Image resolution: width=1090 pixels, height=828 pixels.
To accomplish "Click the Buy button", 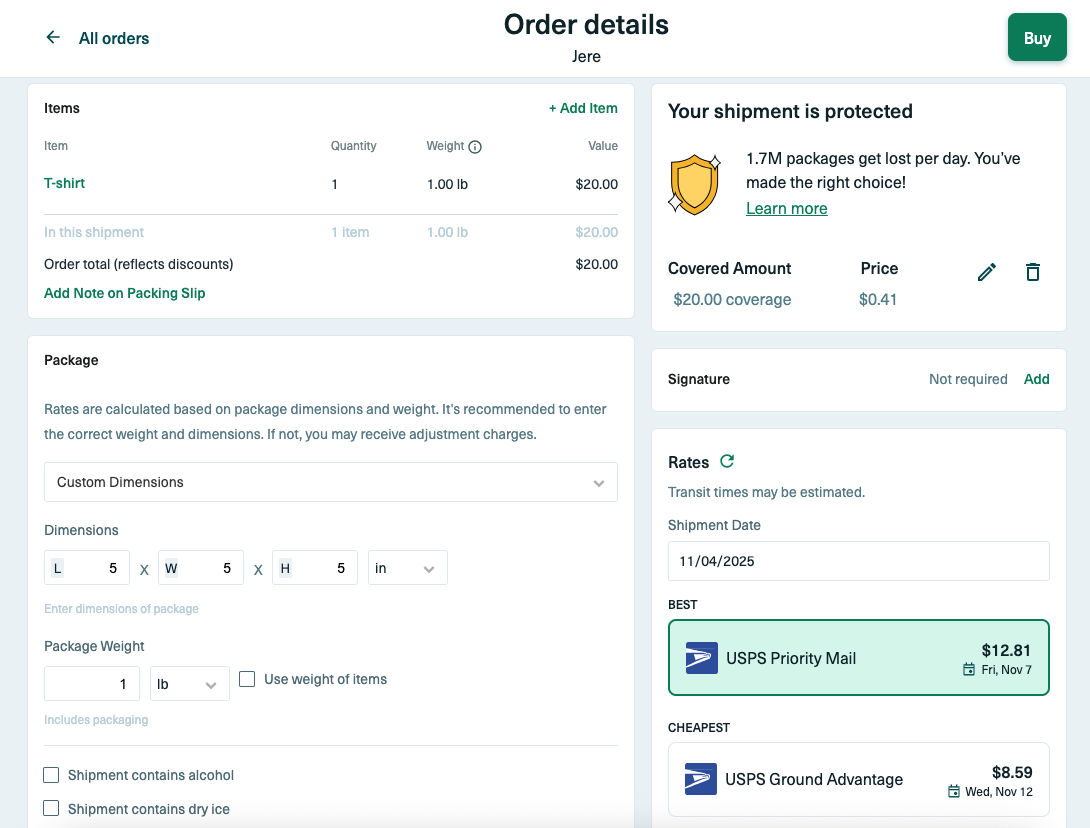I will (1036, 38).
